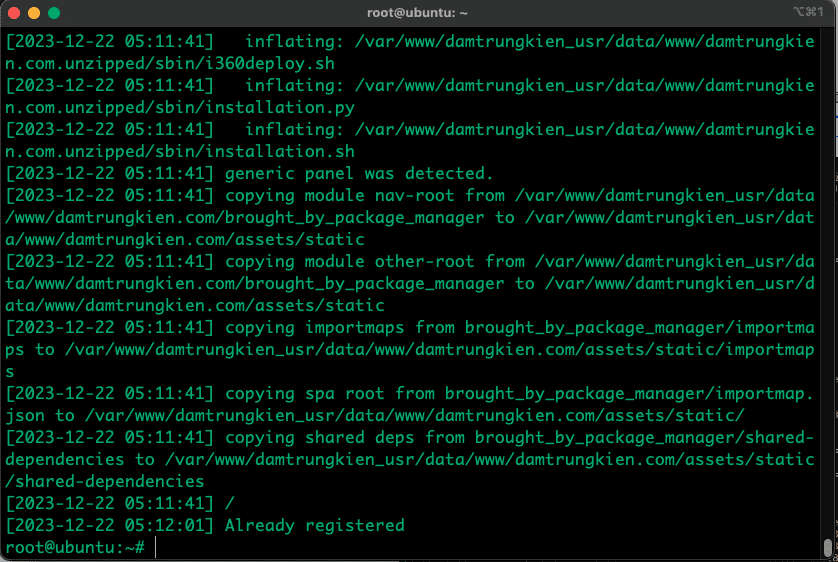Click the ⌥⌘1 window shortcut indicator
Image resolution: width=838 pixels, height=562 pixels.
click(806, 13)
